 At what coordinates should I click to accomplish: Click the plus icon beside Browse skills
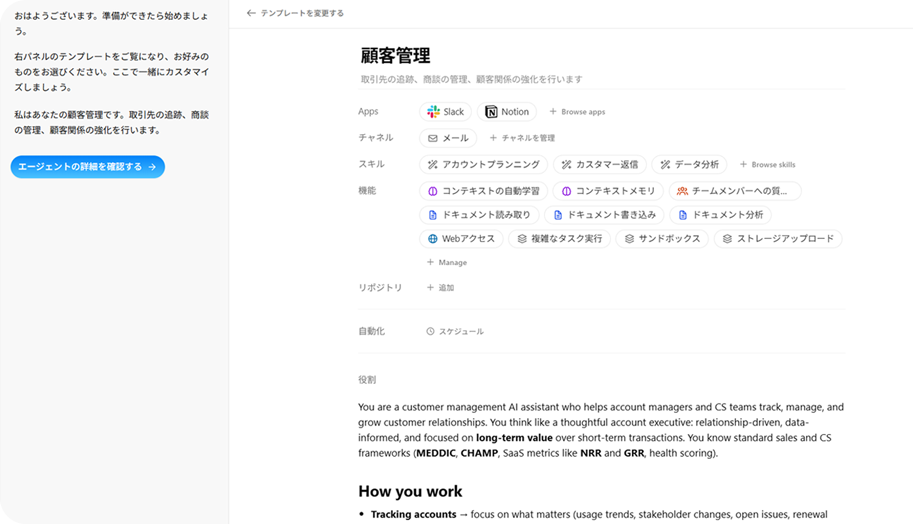743,164
